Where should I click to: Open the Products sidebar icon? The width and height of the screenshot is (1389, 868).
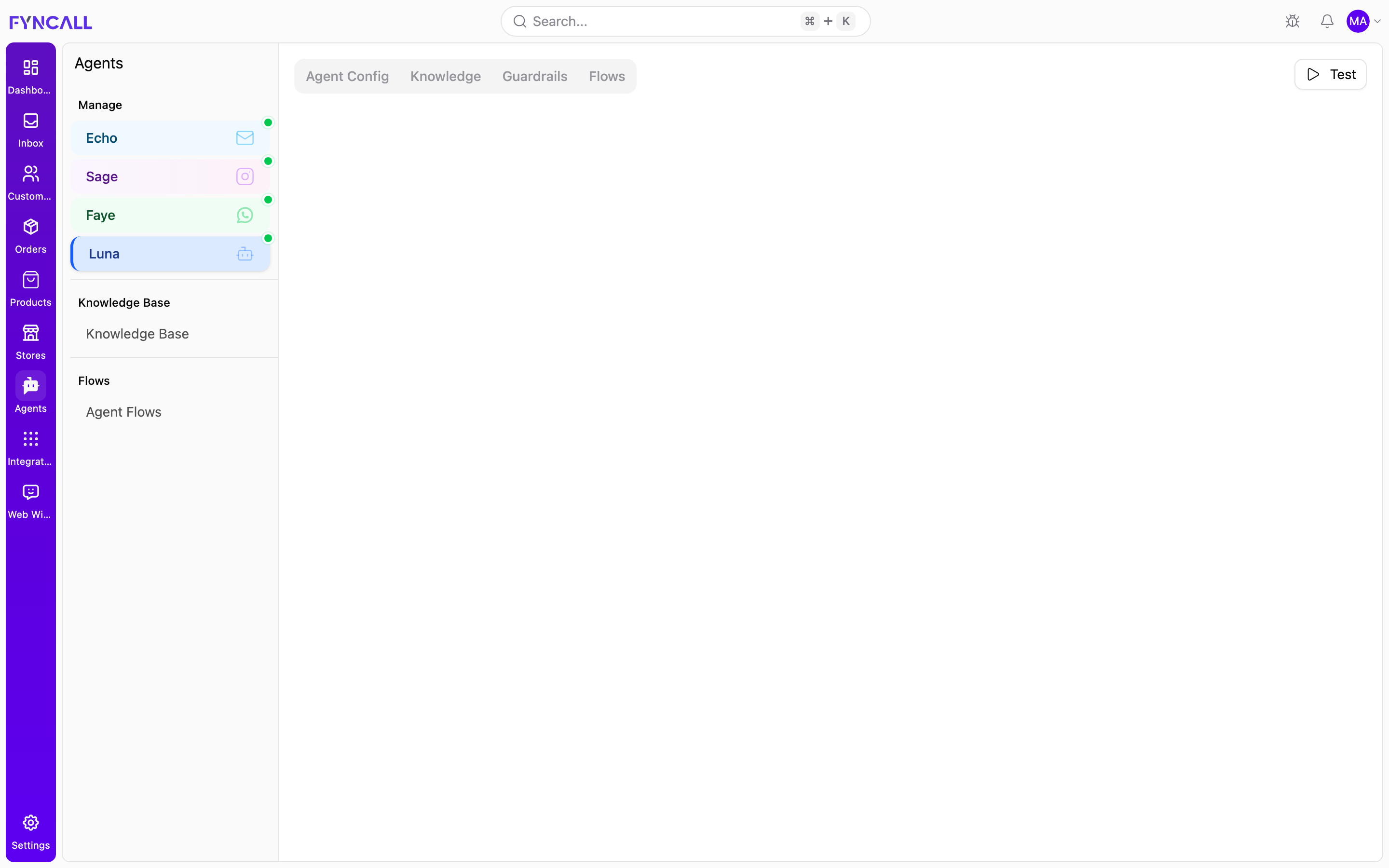[30, 280]
